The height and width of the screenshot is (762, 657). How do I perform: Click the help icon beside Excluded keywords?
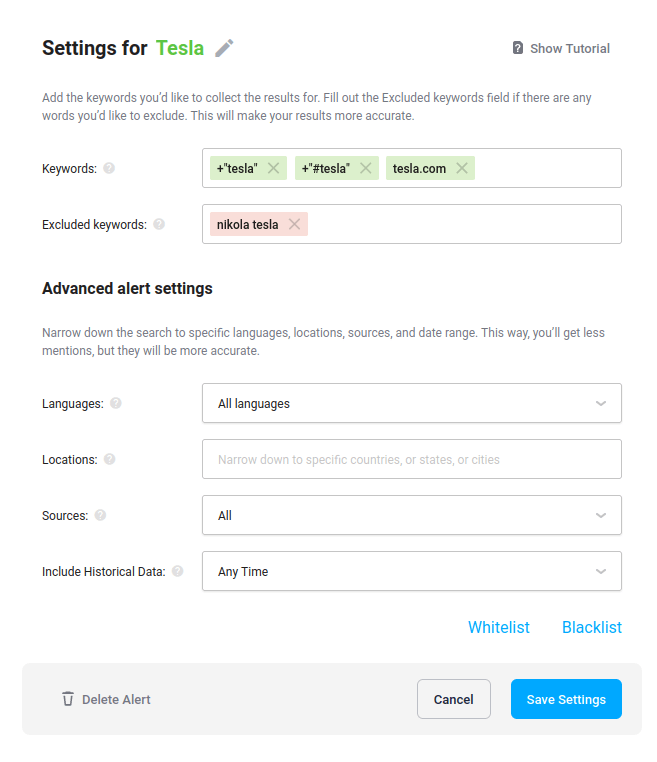click(x=159, y=224)
